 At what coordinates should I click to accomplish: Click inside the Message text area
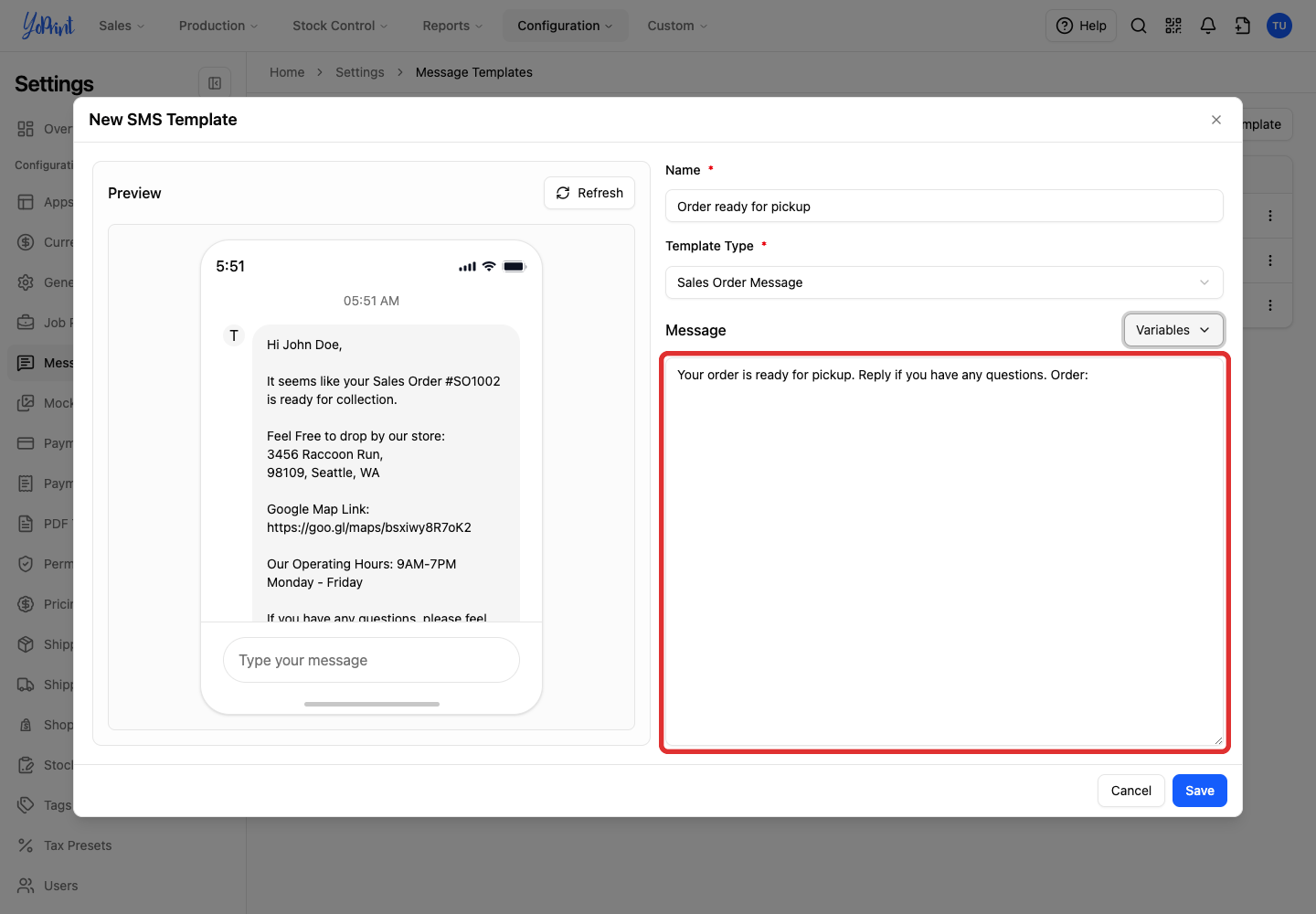pos(944,552)
